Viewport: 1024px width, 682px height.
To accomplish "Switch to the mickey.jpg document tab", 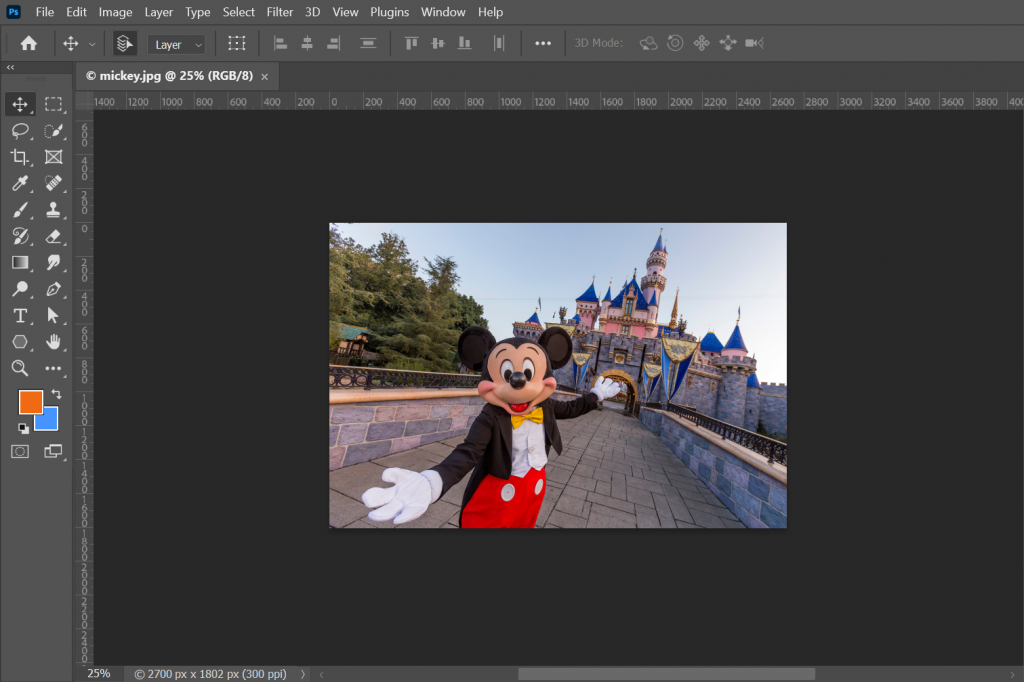I will point(169,76).
